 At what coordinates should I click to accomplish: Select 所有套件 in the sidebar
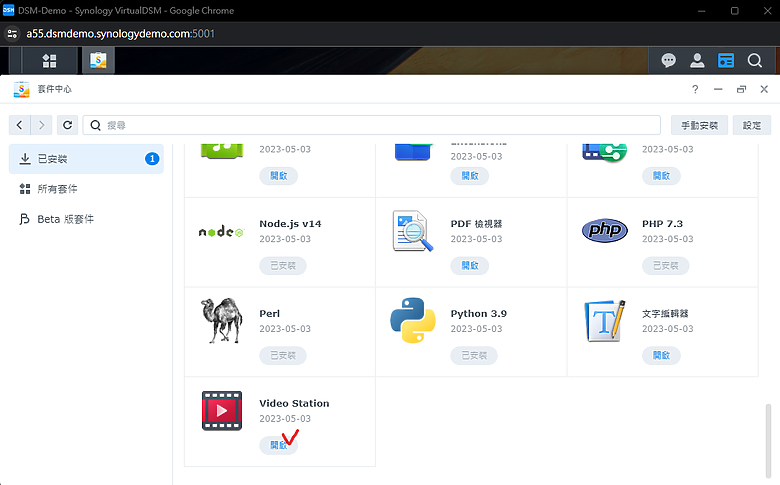click(x=86, y=189)
